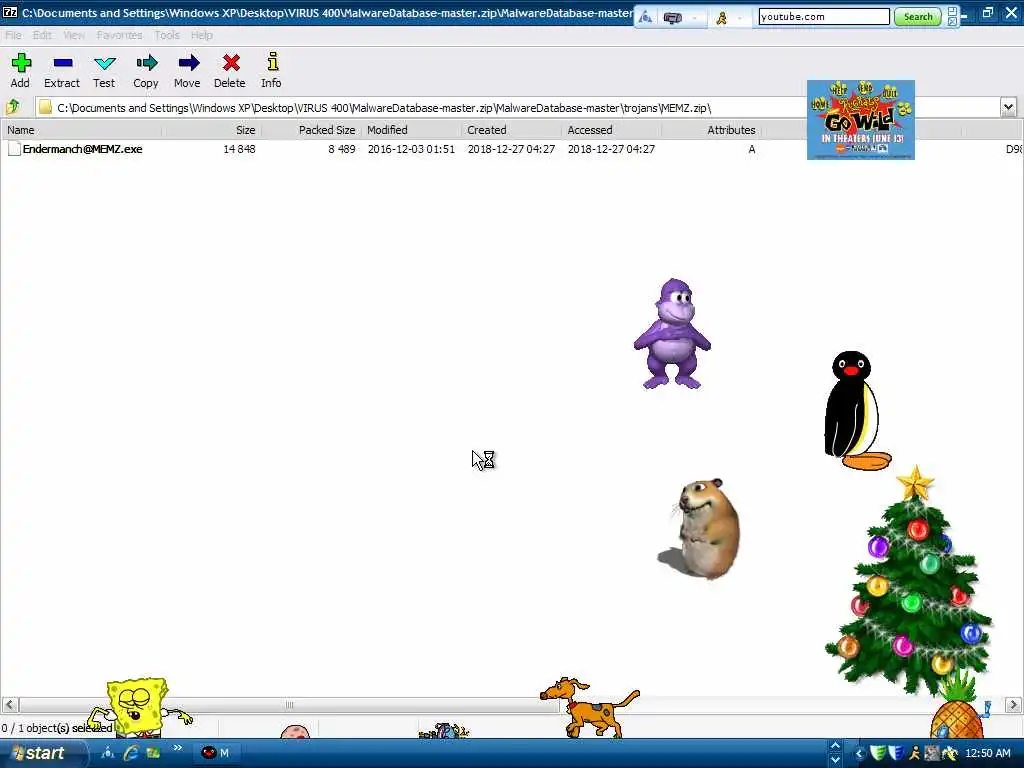Open the File menu
The height and width of the screenshot is (768, 1024).
click(x=13, y=35)
